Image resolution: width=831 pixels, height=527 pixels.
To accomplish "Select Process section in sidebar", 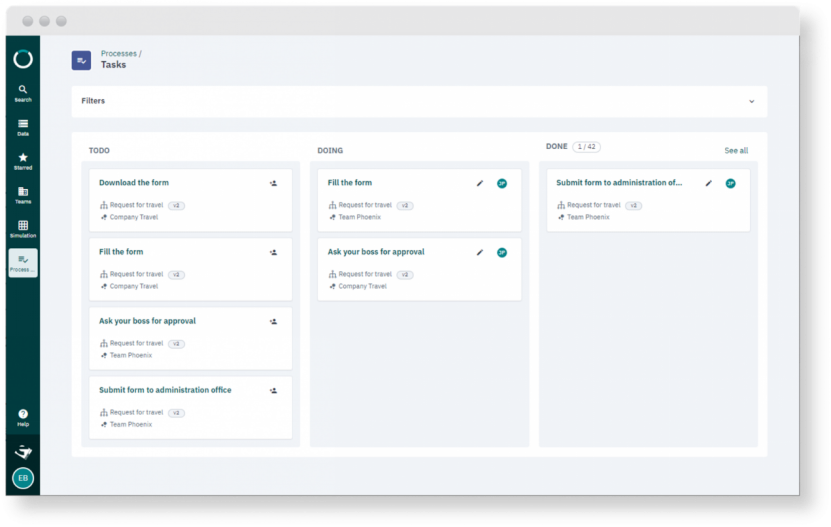I will click(x=23, y=263).
